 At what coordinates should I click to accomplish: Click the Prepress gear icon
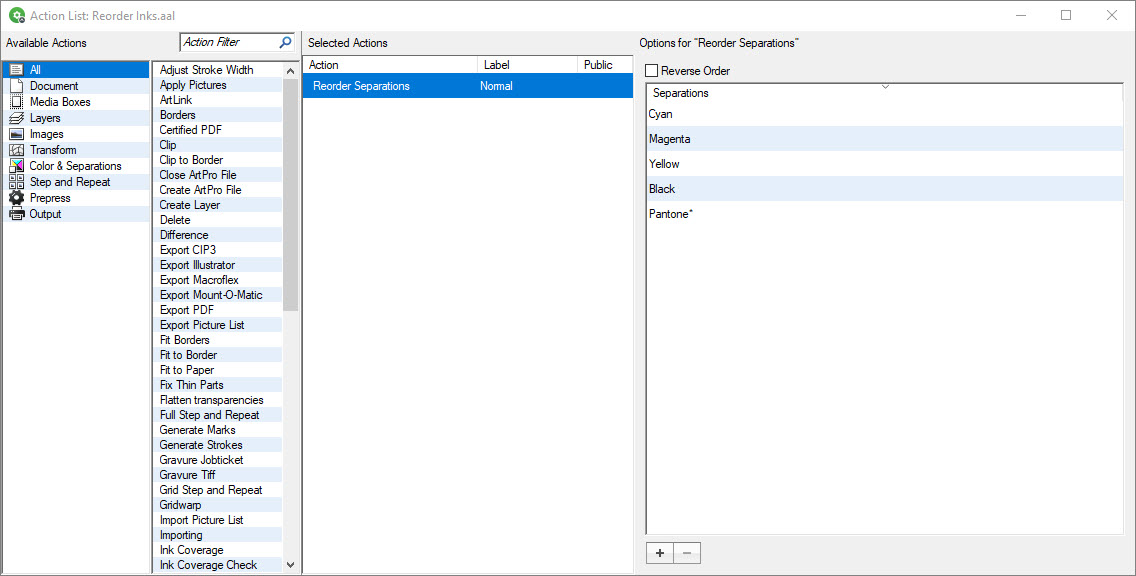(x=16, y=198)
